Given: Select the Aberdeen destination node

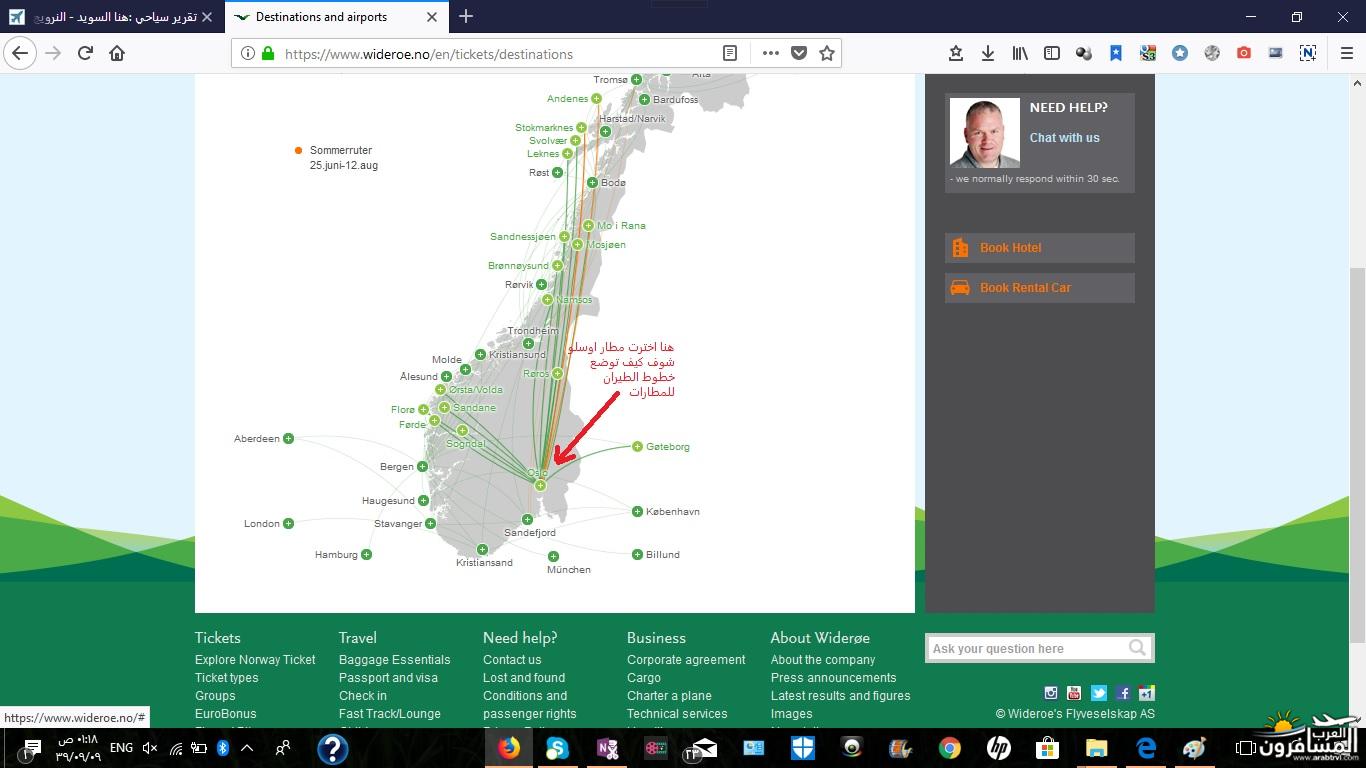Looking at the screenshot, I should click(288, 438).
